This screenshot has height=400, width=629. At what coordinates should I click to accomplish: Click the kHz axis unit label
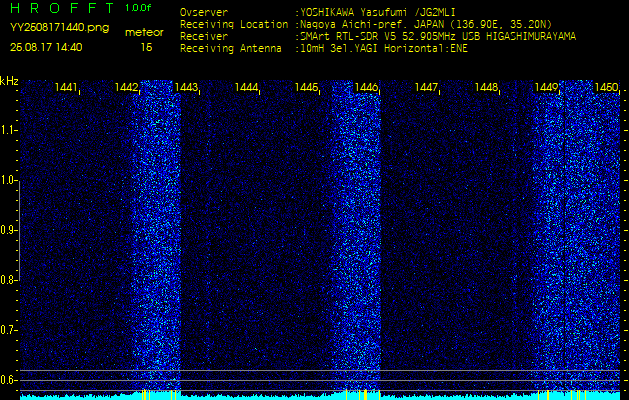click(x=9, y=81)
